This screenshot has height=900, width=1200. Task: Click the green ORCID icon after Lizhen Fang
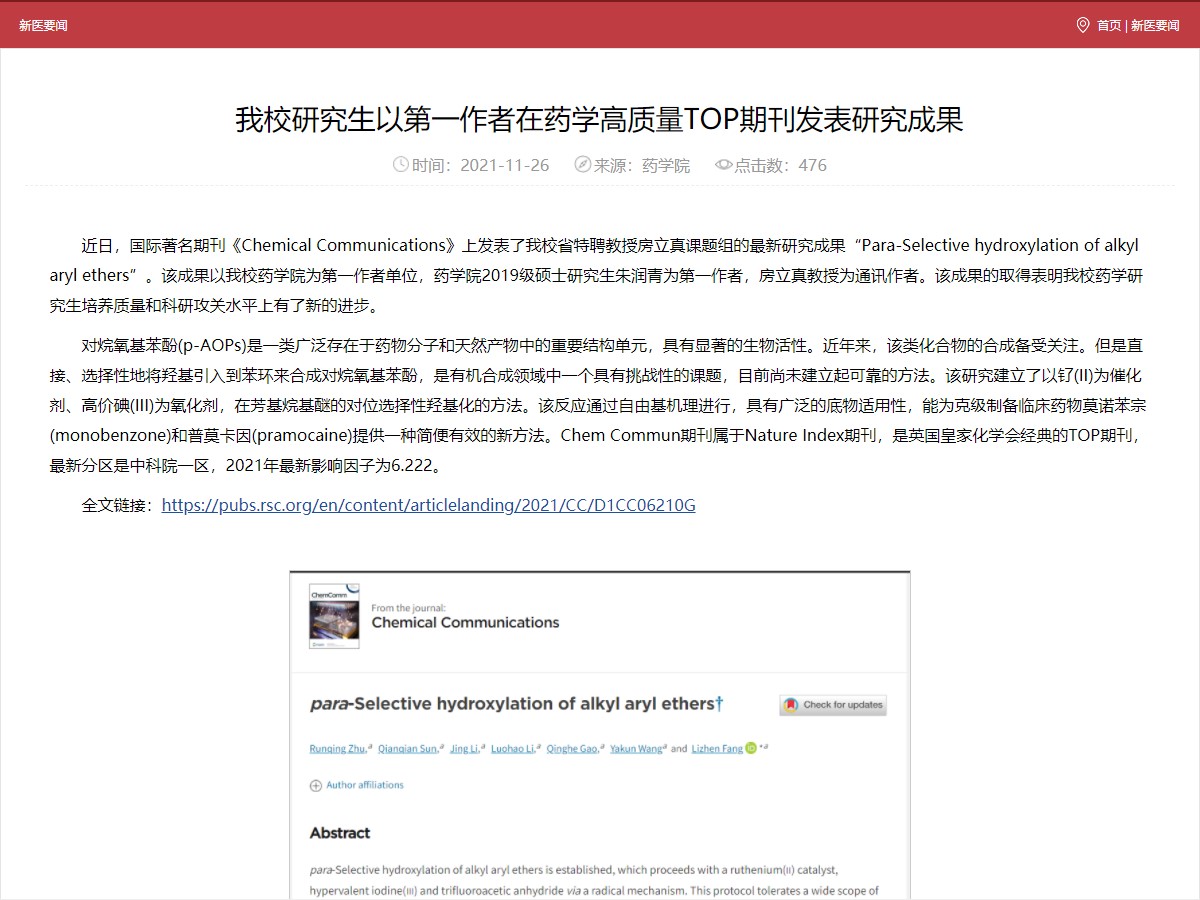click(x=751, y=748)
